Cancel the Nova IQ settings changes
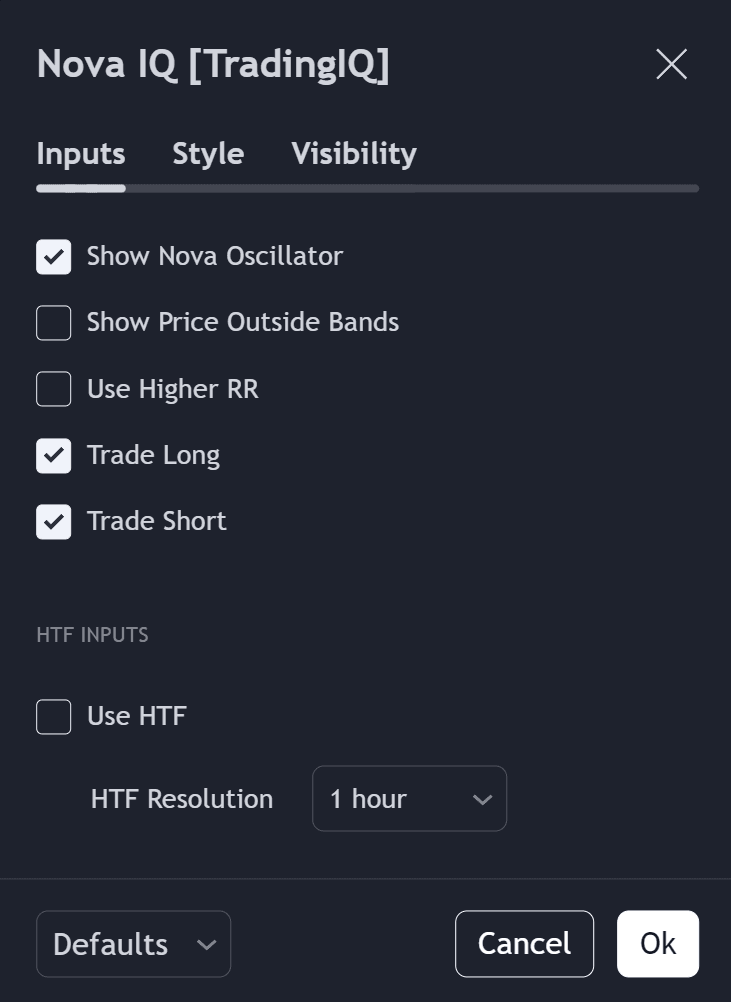Screen dimensions: 731x1002 tap(524, 943)
